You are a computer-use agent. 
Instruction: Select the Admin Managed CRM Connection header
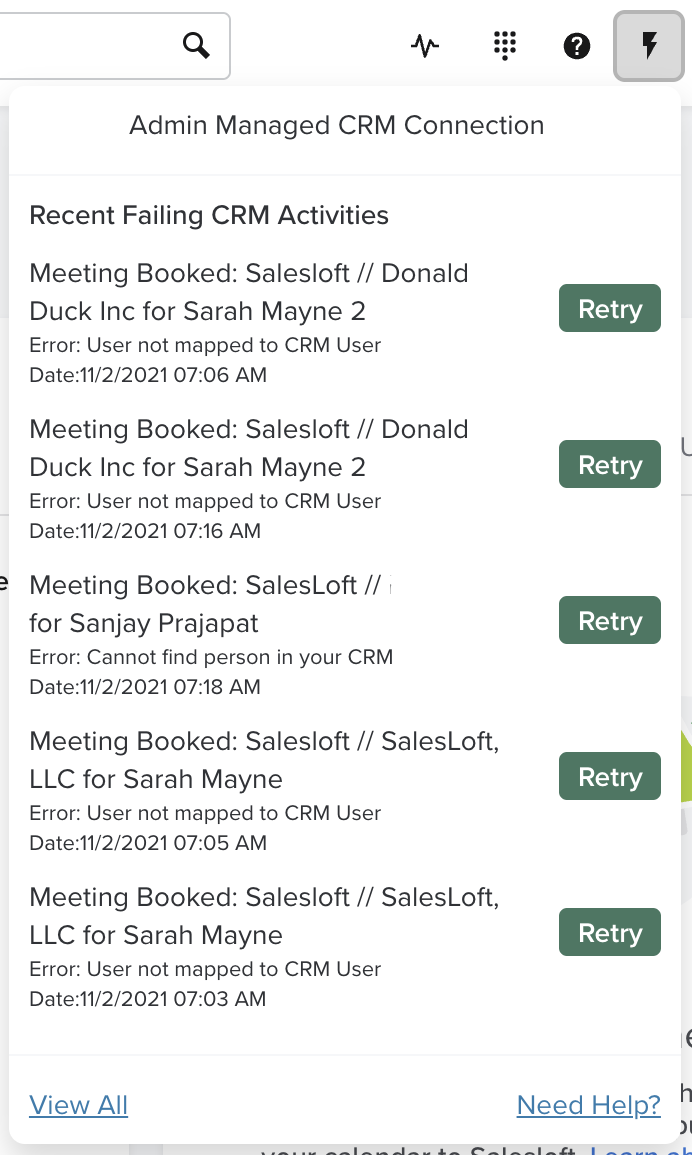pyautogui.click(x=336, y=125)
